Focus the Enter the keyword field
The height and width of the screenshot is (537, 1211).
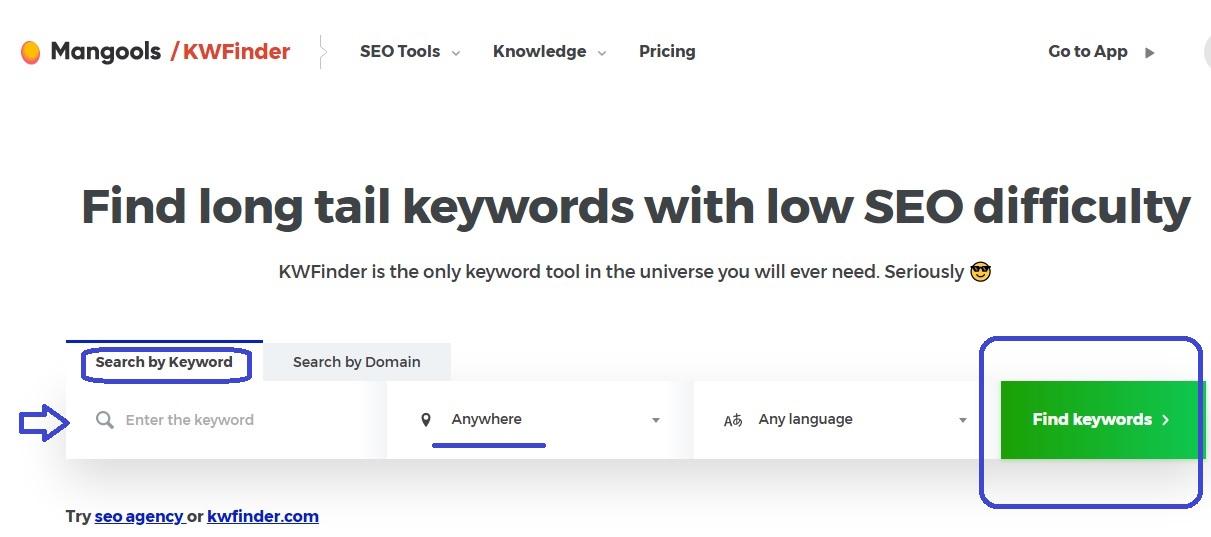click(240, 420)
